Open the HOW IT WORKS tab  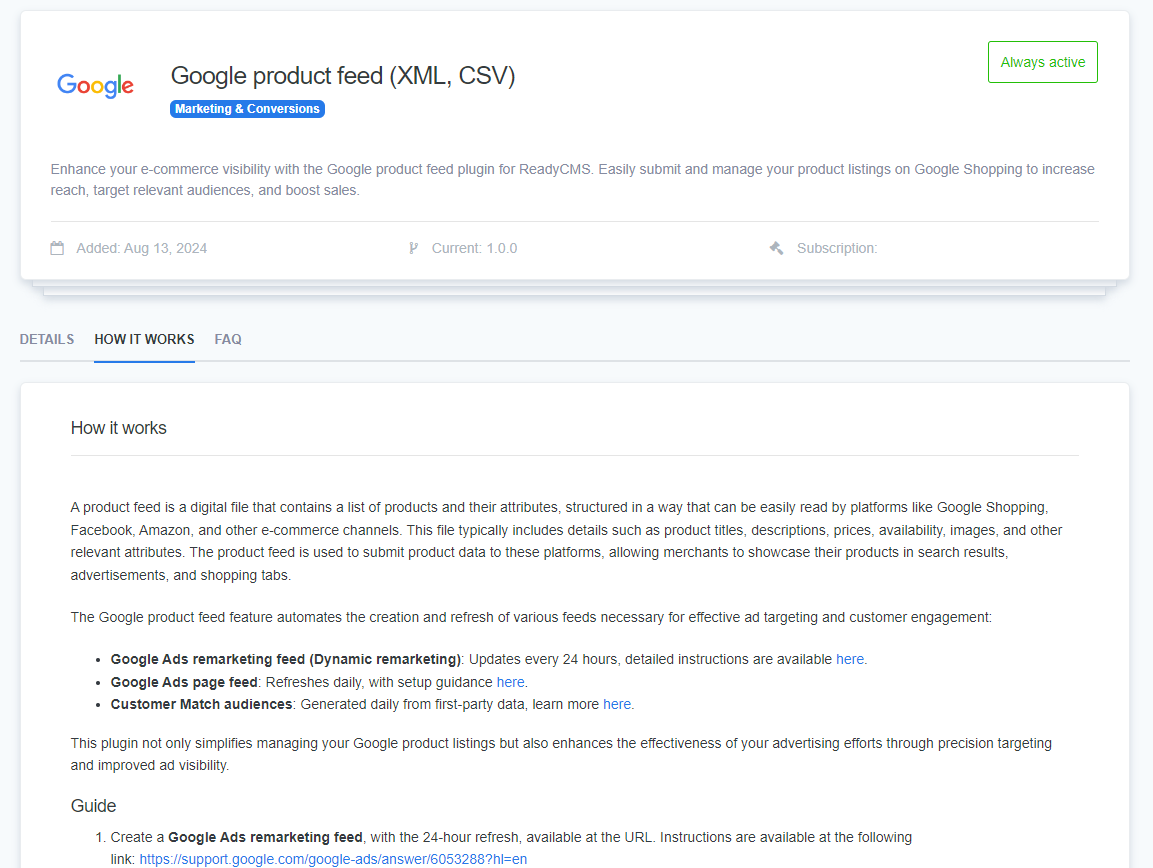pos(144,339)
